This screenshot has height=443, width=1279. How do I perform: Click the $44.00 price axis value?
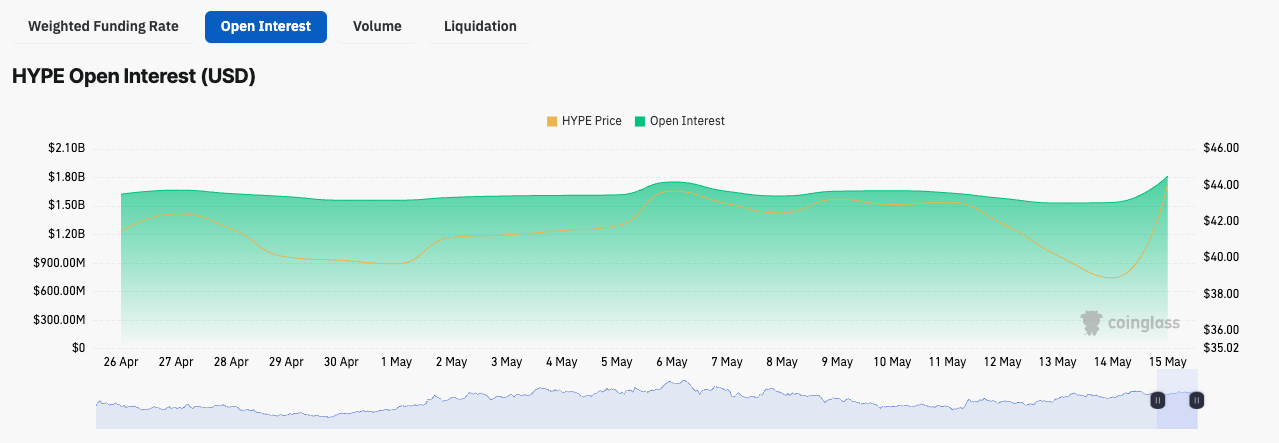click(1222, 185)
